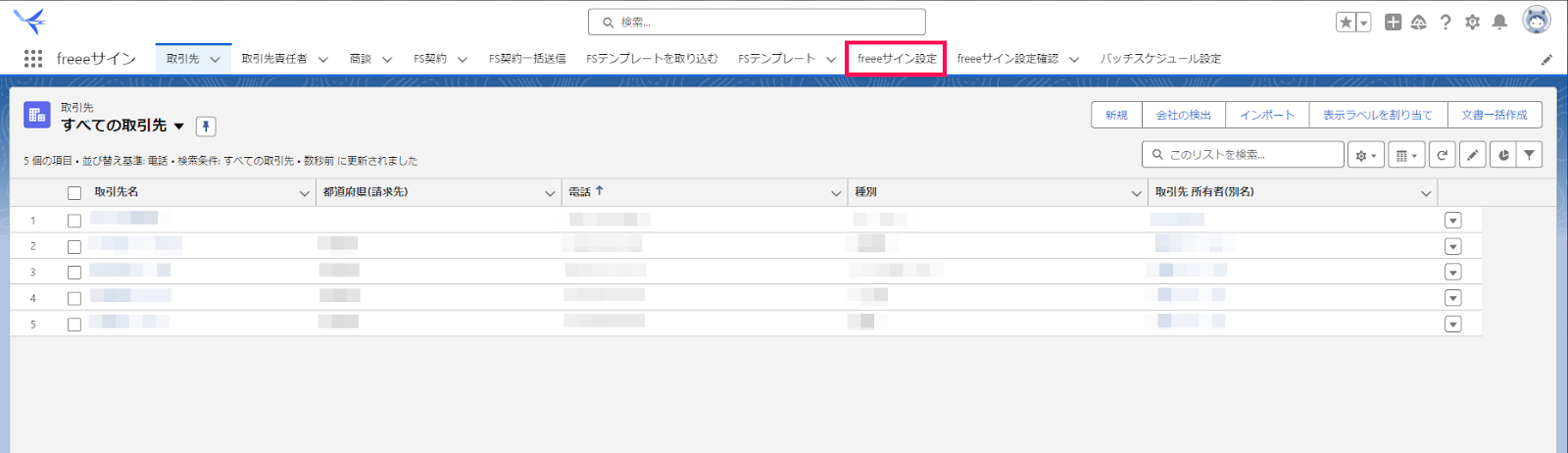Expand the 商談 tab chevron
Image resolution: width=1568 pixels, height=453 pixels.
pos(387,60)
